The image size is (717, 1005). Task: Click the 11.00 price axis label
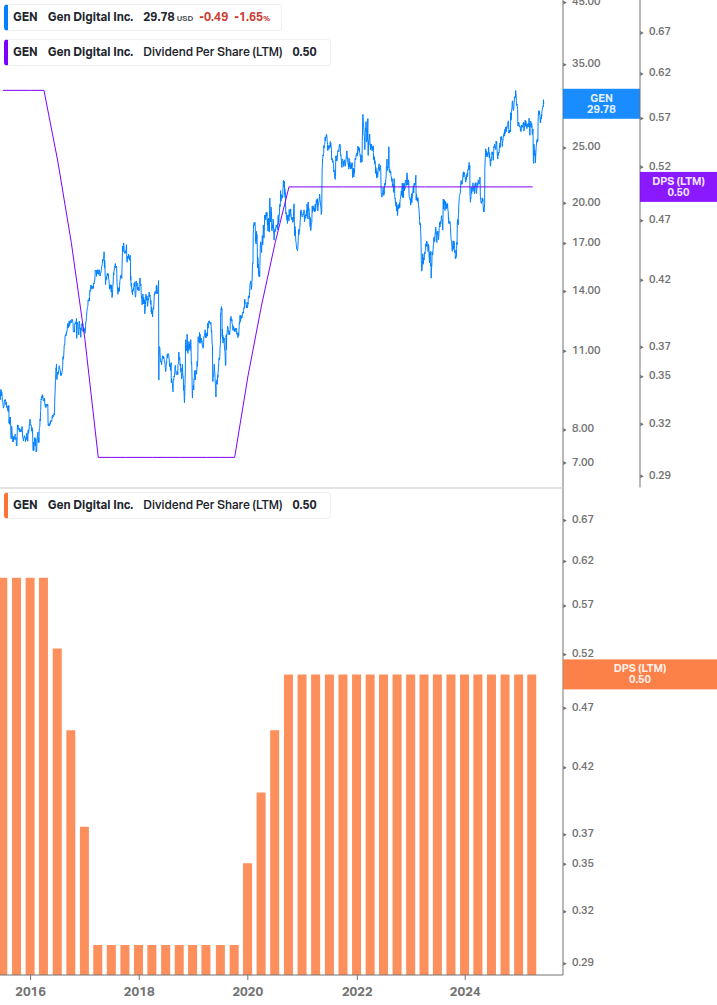(586, 351)
